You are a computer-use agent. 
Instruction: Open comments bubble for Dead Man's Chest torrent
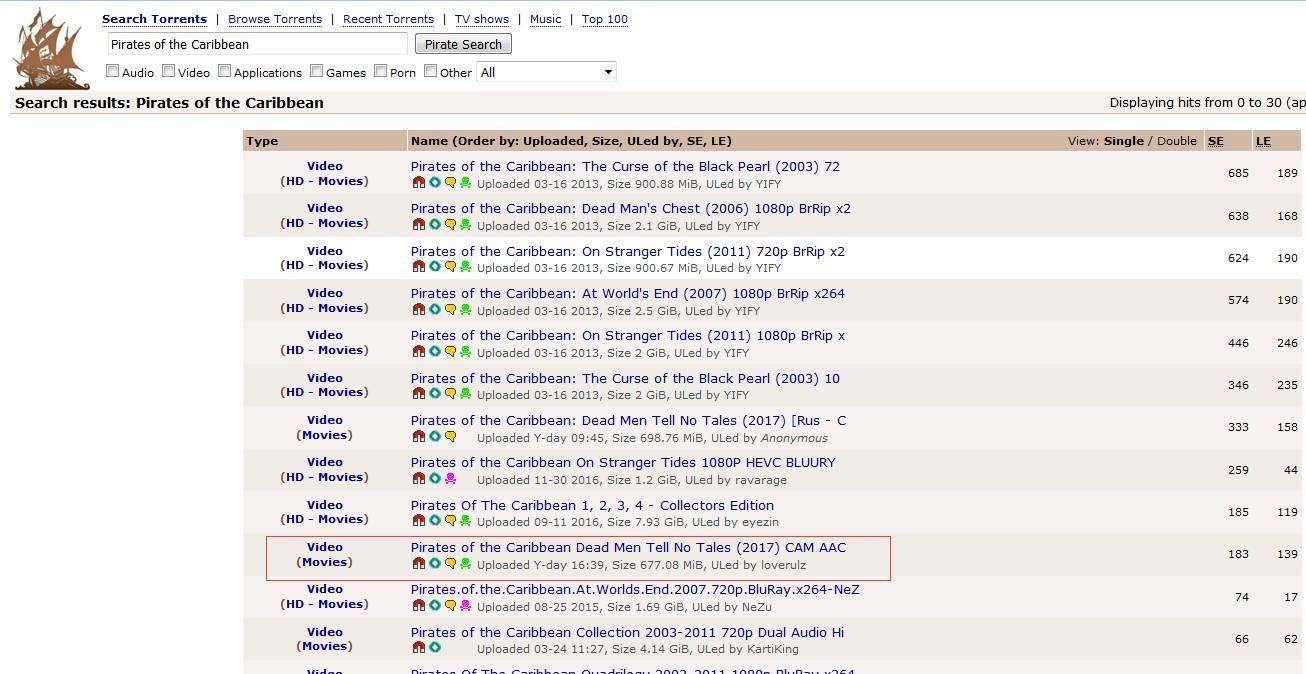pos(450,225)
